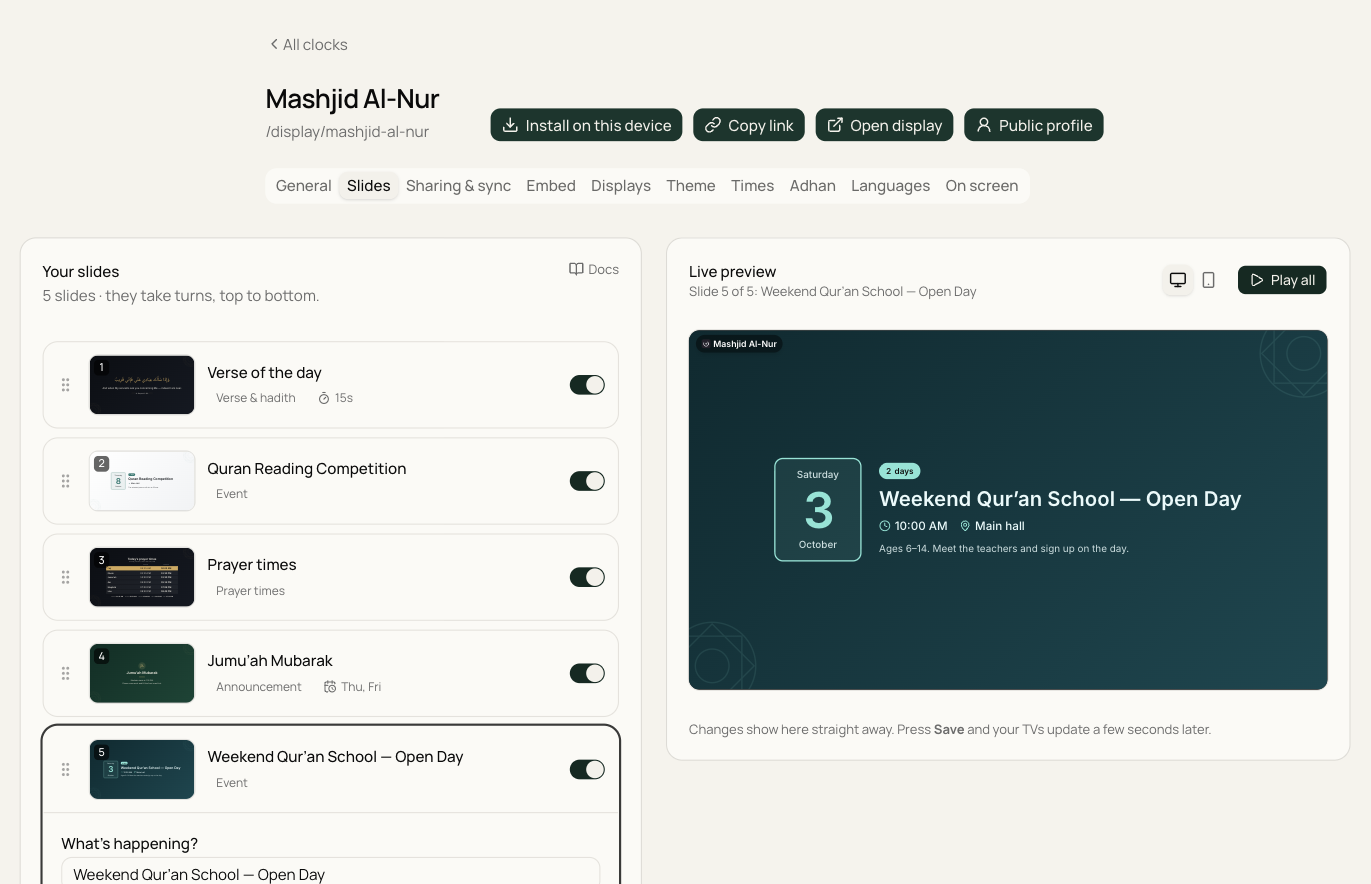Image resolution: width=1371 pixels, height=884 pixels.
Task: Click the Main hall location in preview
Action: [x=992, y=526]
